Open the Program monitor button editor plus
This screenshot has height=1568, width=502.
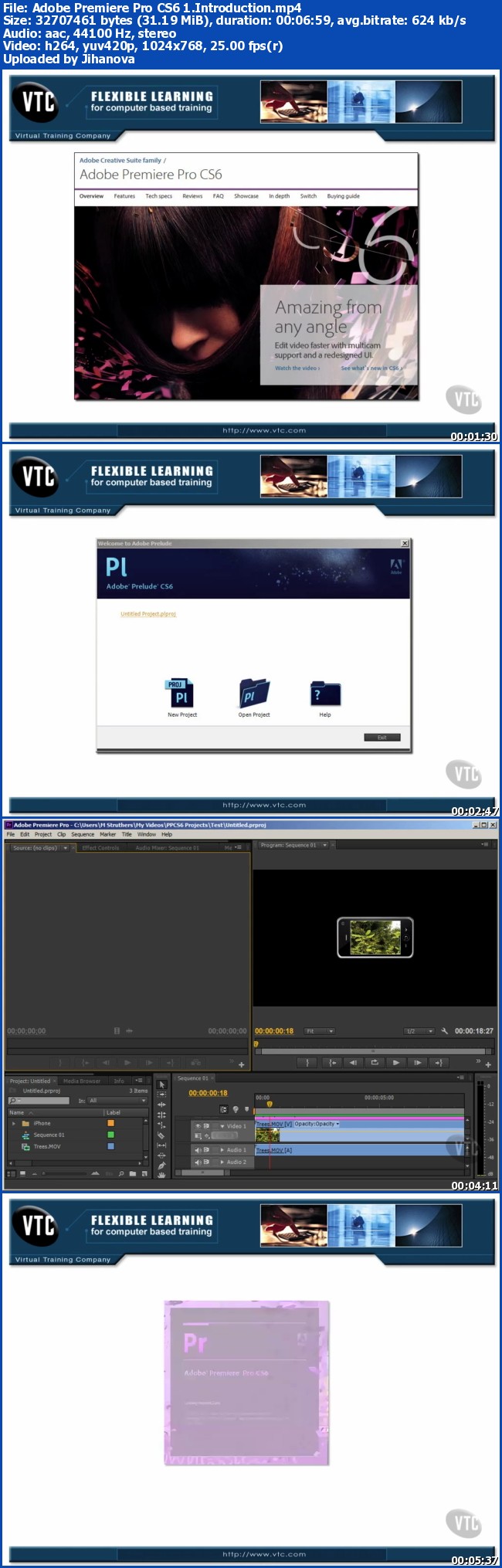coord(488,1064)
